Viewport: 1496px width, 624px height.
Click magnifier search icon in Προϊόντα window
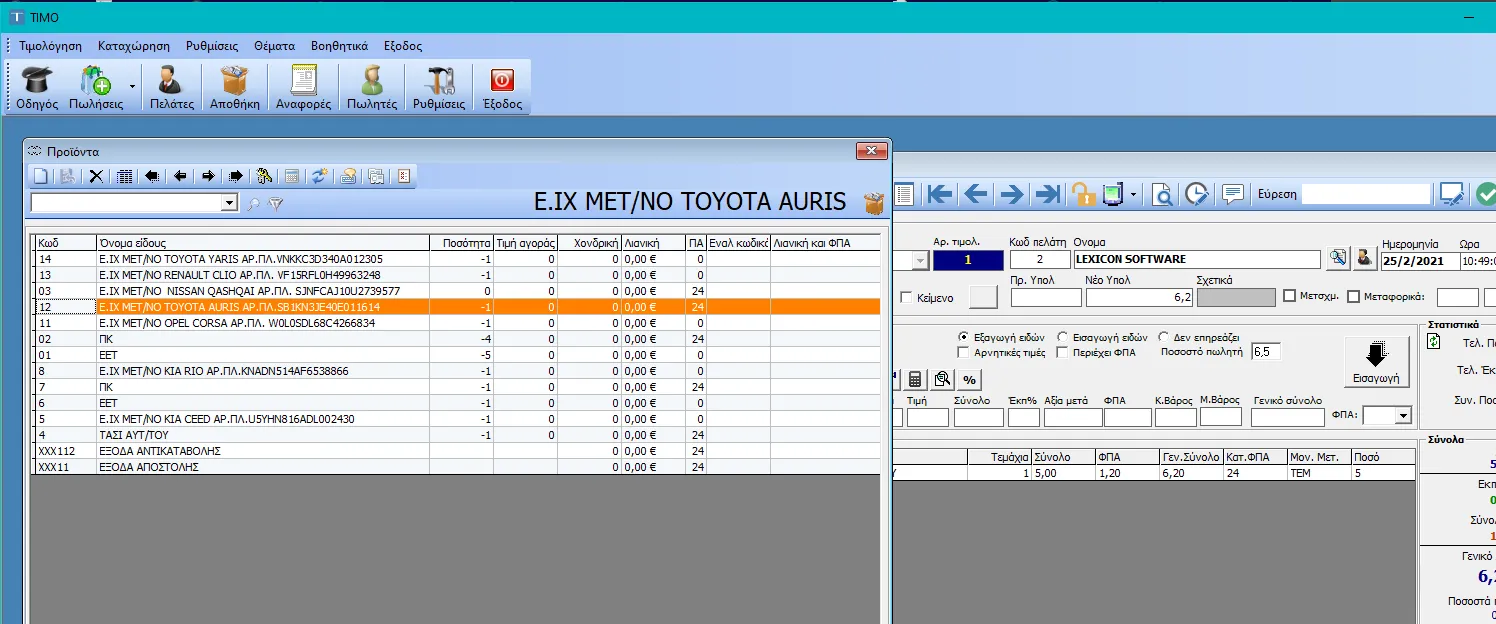254,204
